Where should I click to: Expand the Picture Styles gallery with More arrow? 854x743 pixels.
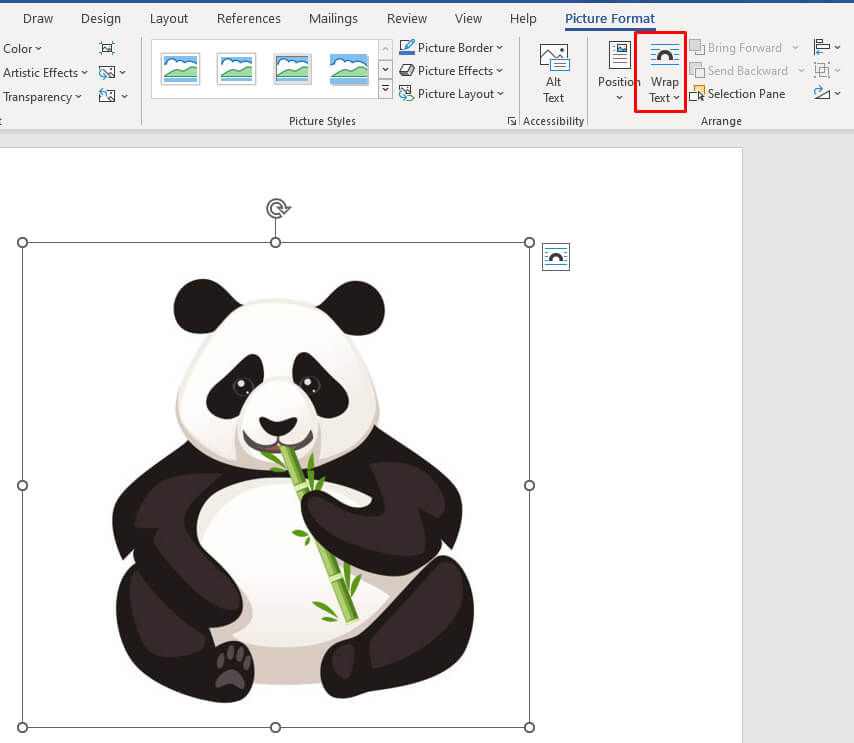click(385, 90)
